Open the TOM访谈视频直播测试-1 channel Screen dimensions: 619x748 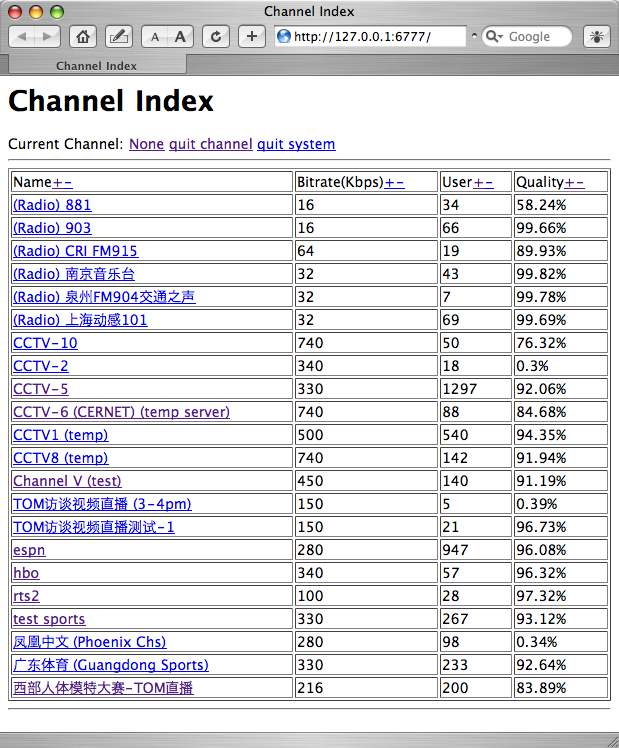coord(93,527)
